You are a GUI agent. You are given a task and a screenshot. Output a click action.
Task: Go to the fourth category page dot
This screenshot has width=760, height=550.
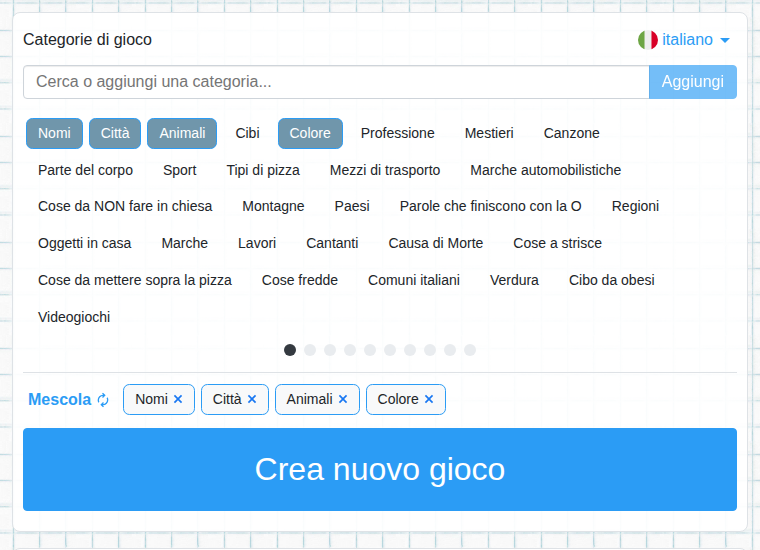(x=350, y=350)
